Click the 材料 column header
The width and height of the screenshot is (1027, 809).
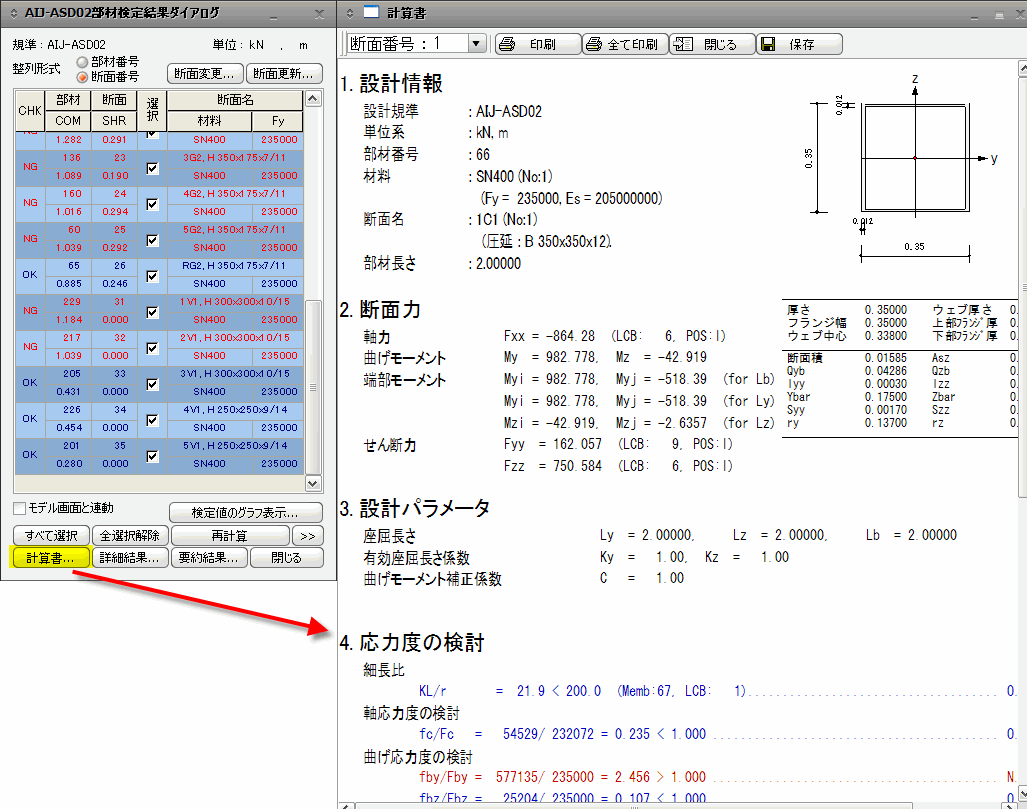(210, 121)
